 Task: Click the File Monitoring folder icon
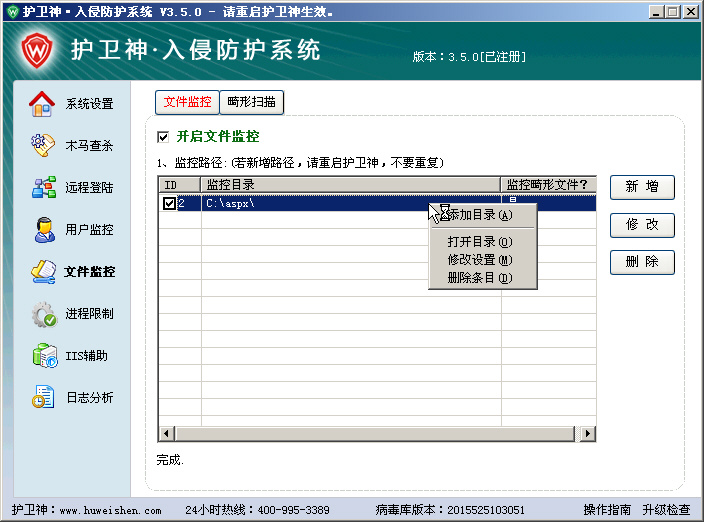(44, 272)
